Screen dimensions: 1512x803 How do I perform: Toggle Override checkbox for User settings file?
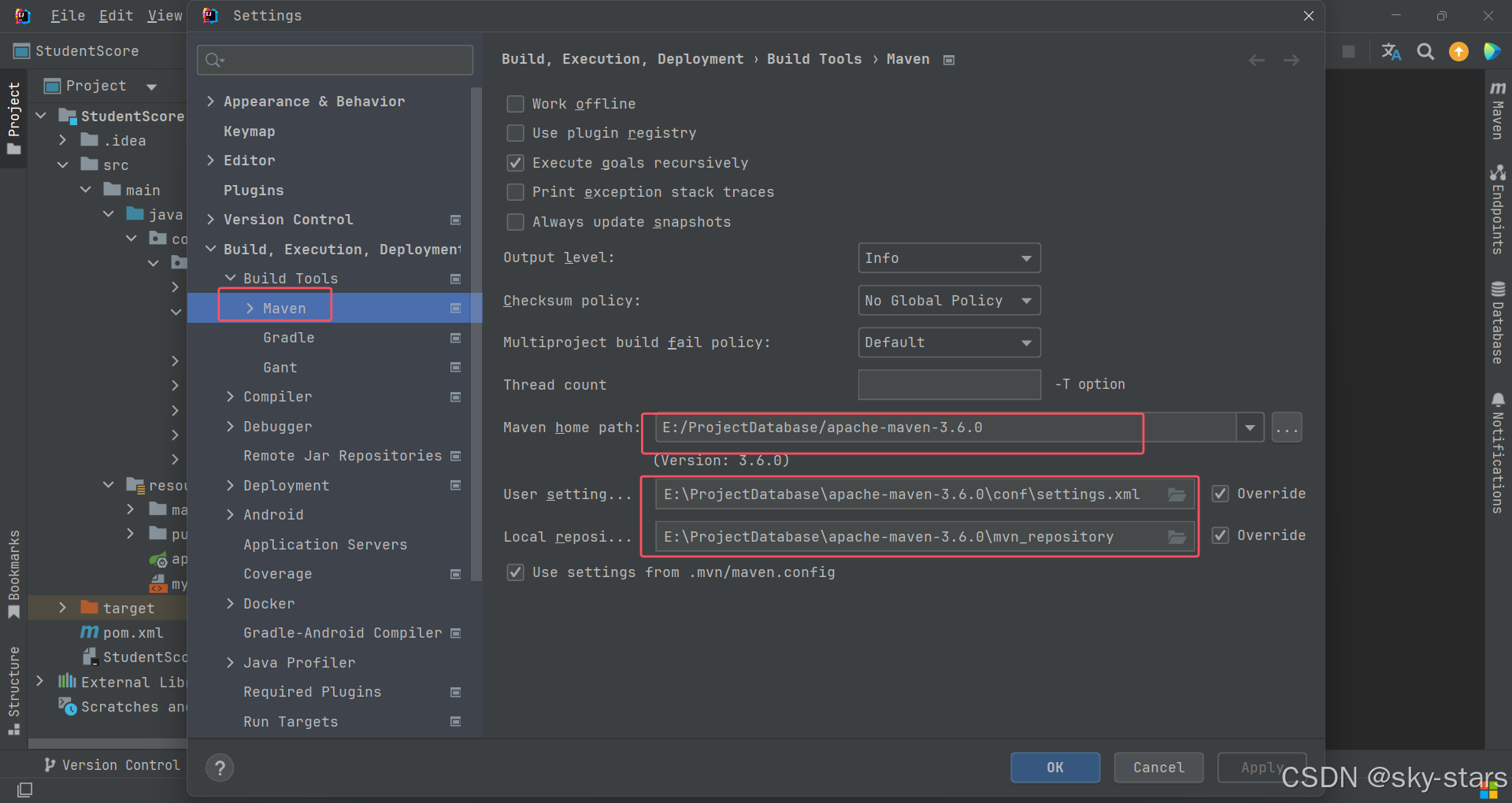coord(1220,494)
